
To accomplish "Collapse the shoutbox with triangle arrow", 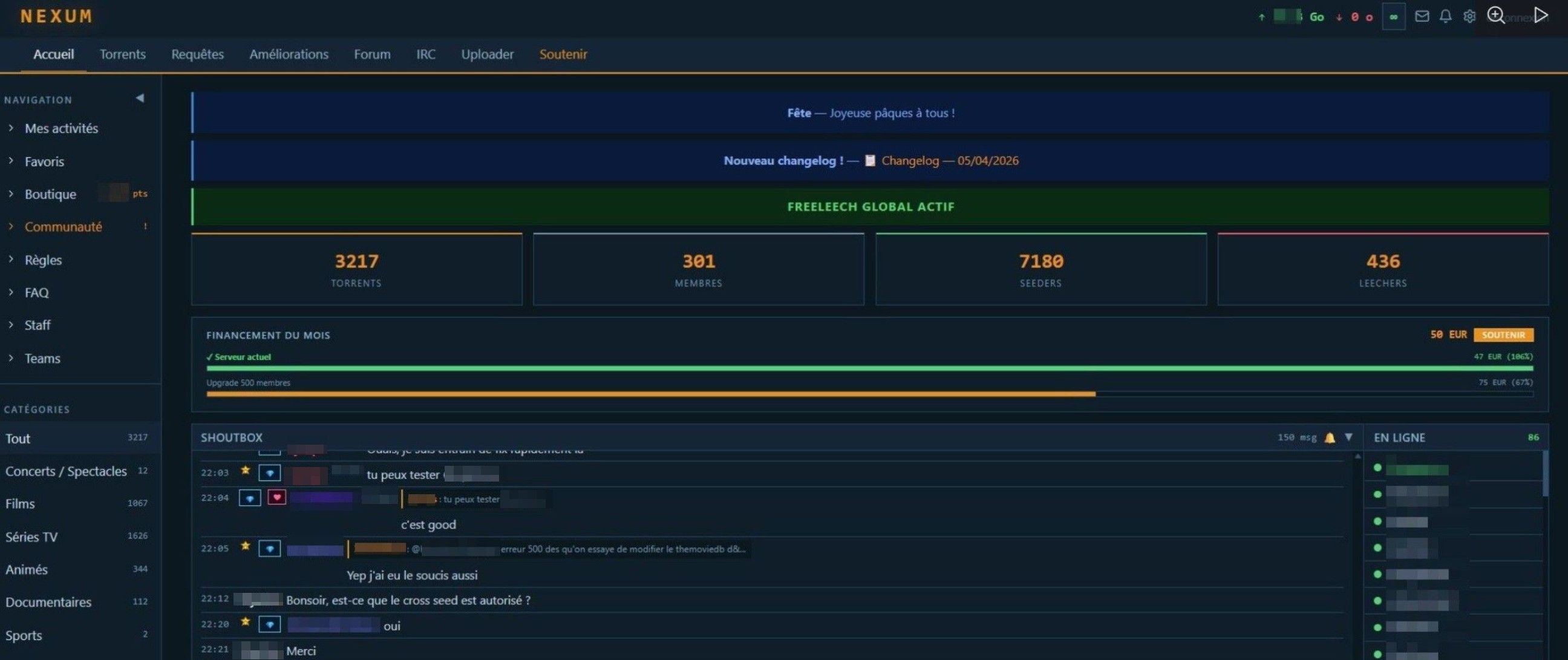I will [1349, 437].
